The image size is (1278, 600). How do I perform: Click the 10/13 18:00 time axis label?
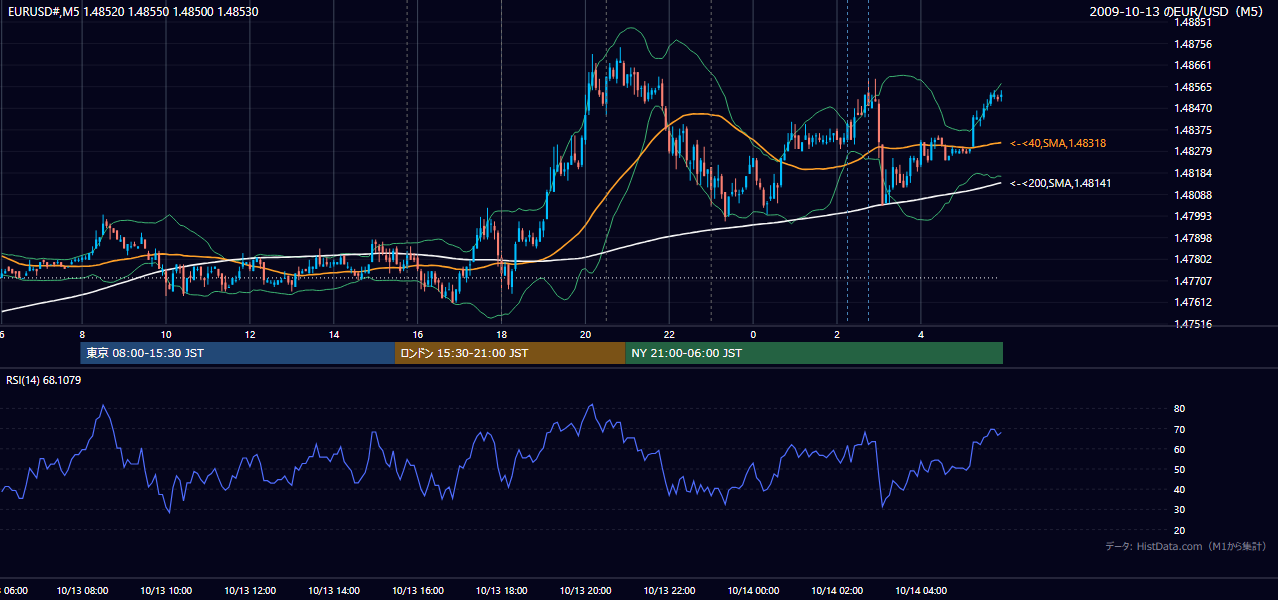click(x=502, y=591)
